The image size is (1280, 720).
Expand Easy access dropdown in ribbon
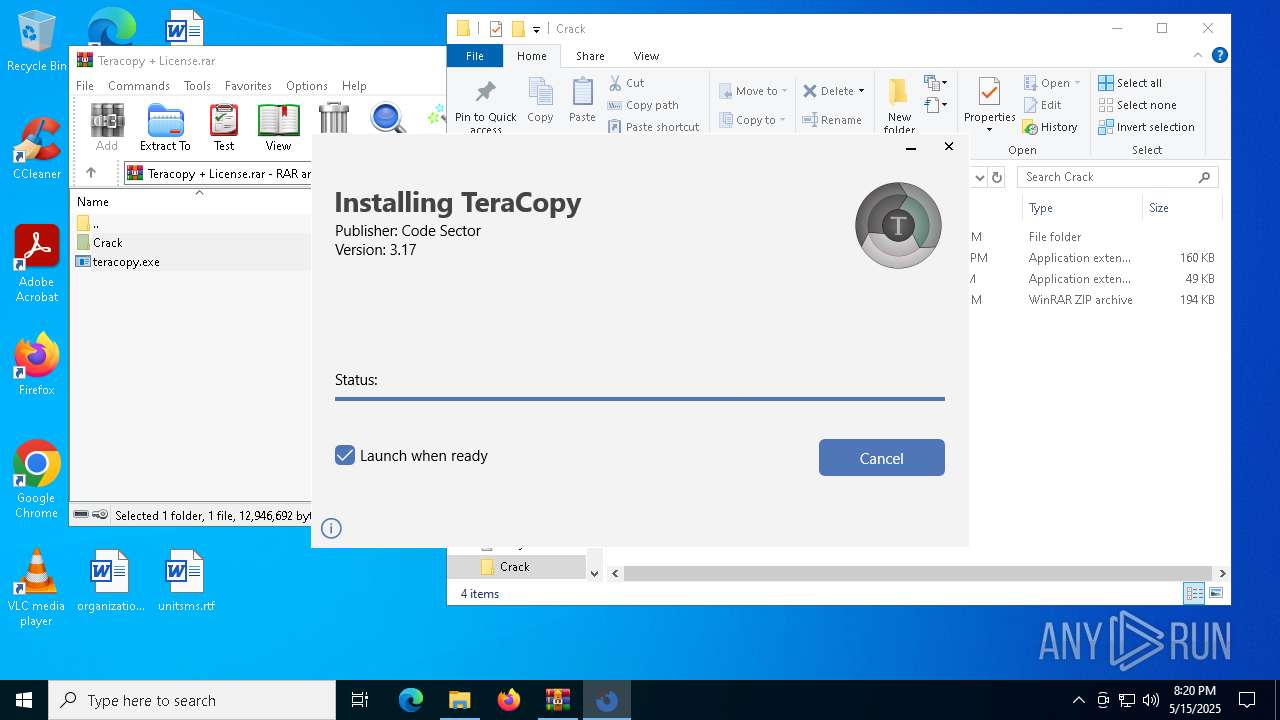936,104
